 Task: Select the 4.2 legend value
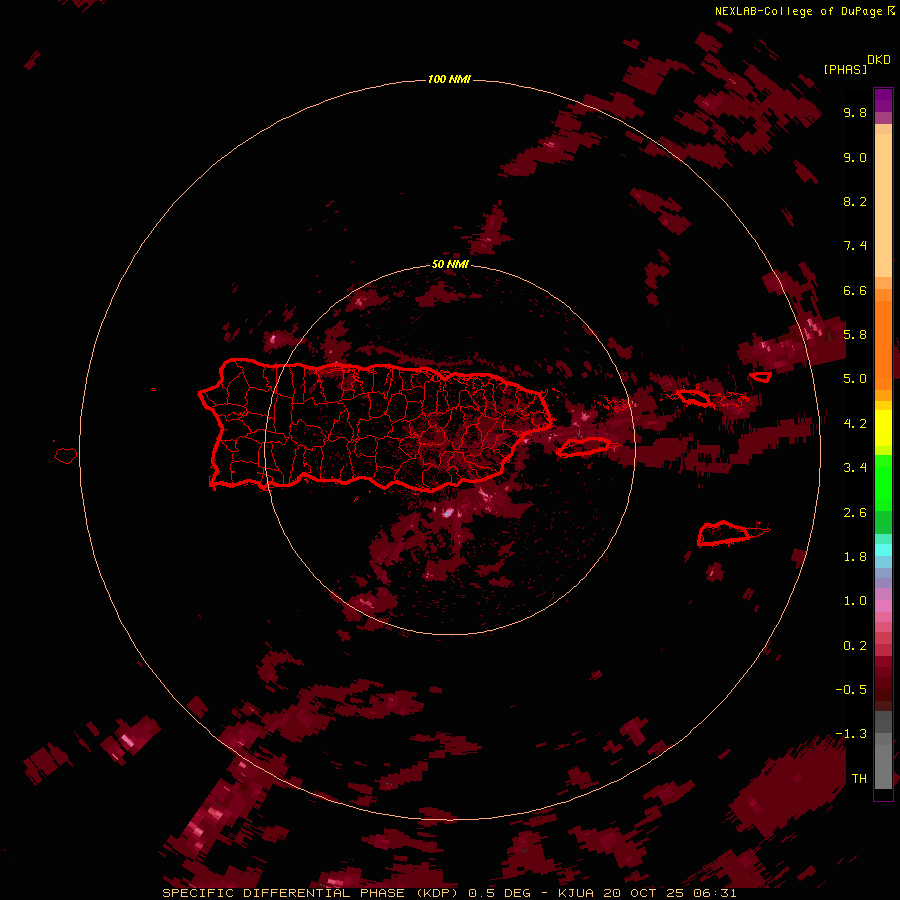pyautogui.click(x=855, y=424)
